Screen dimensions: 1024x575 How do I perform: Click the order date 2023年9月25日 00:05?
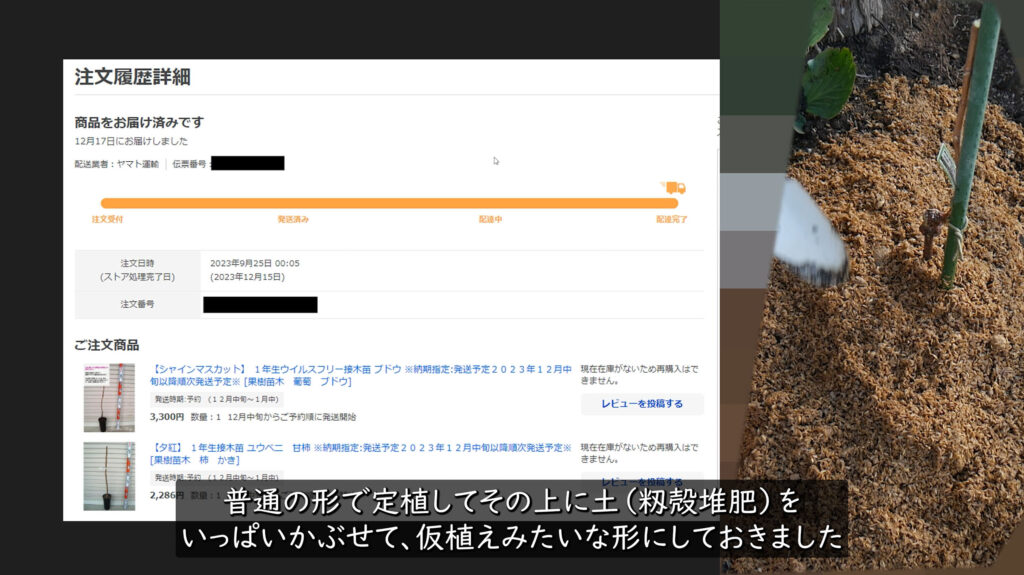coord(255,263)
